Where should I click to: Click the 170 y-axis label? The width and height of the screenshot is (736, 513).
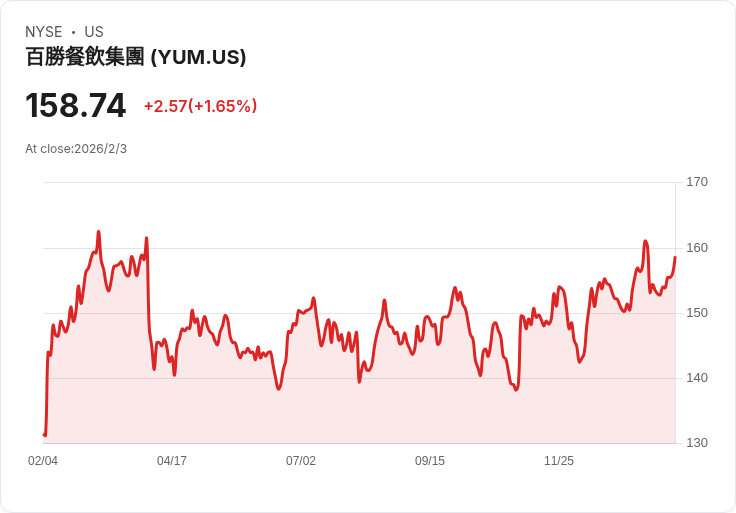point(696,182)
